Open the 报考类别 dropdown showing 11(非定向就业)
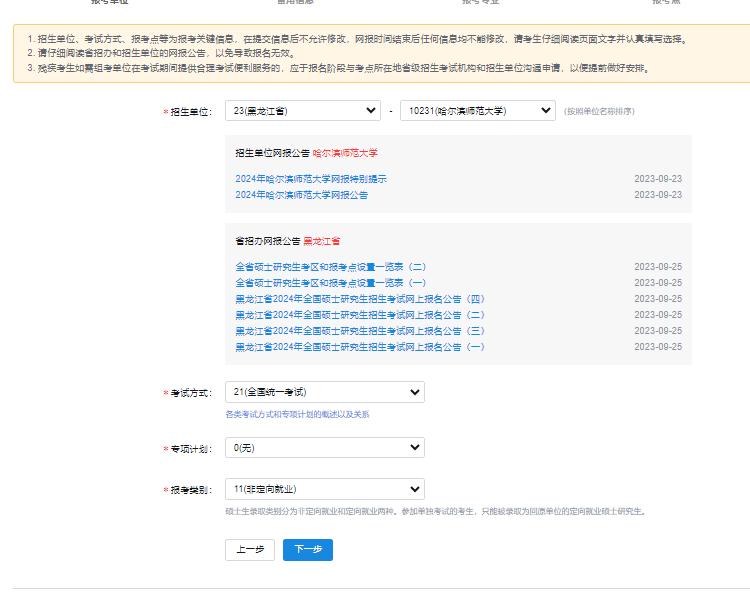750x592 pixels. click(324, 489)
